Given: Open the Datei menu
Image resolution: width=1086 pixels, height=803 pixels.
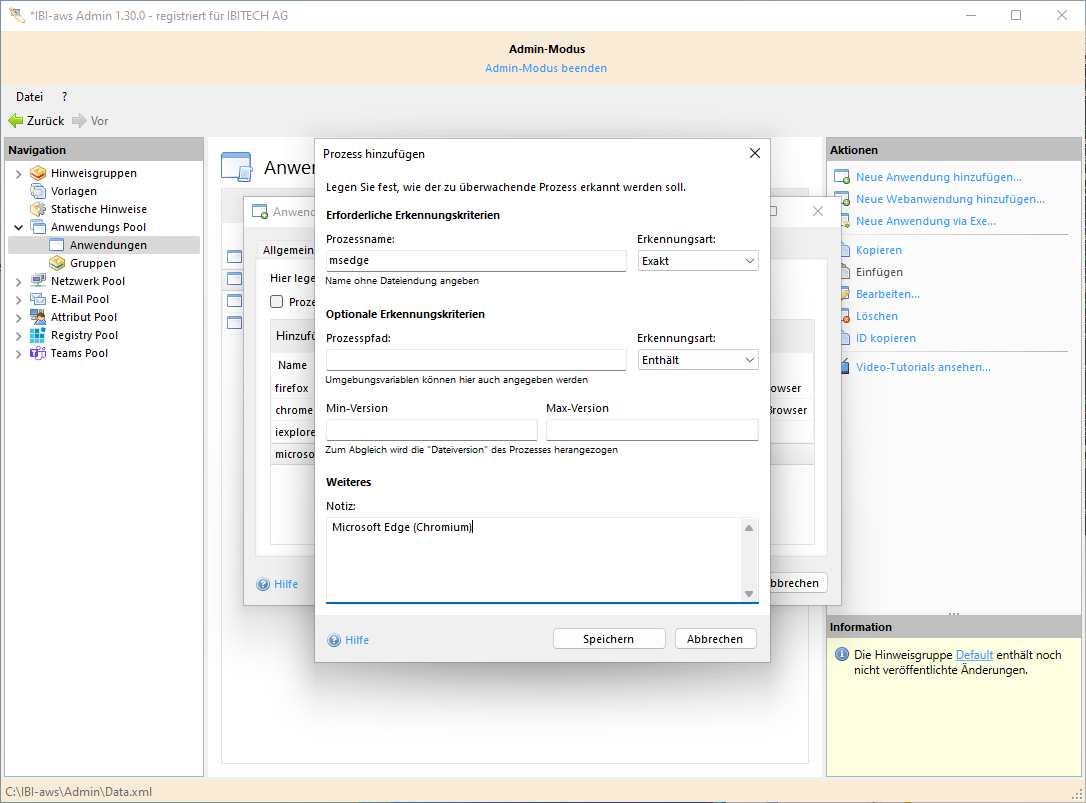Looking at the screenshot, I should coord(28,96).
